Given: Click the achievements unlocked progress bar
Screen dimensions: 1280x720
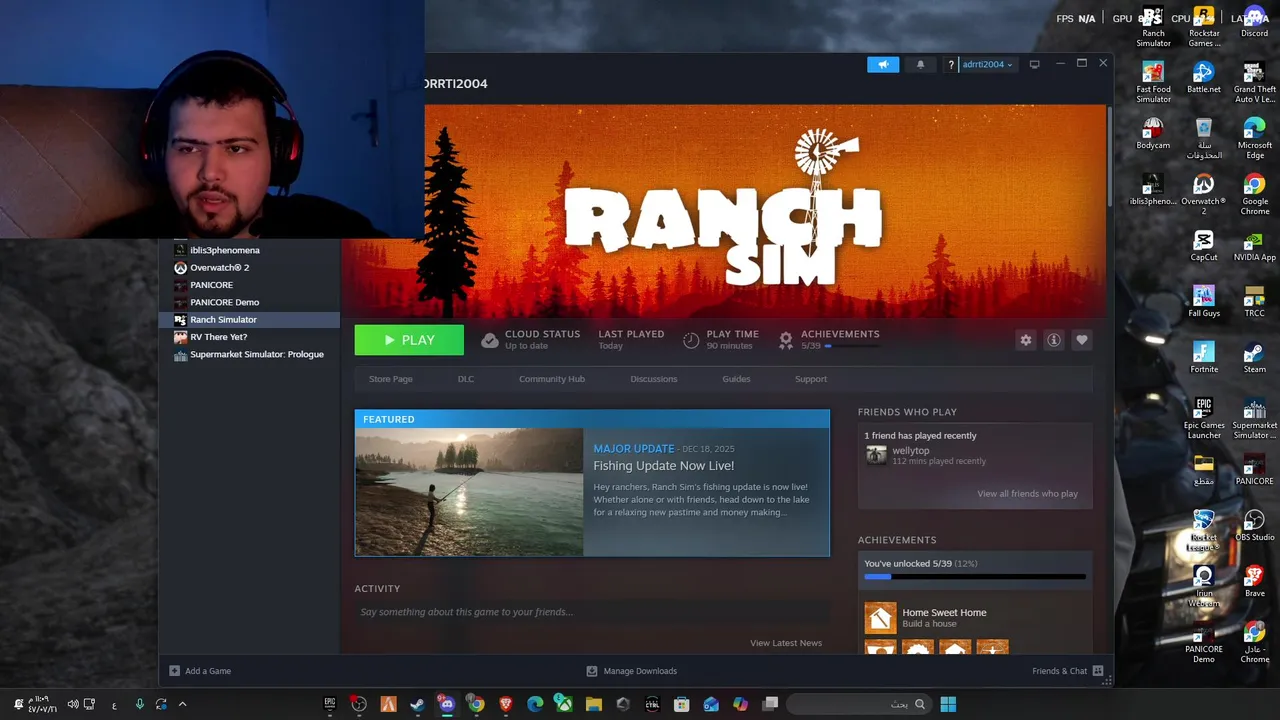Looking at the screenshot, I should click(x=975, y=577).
